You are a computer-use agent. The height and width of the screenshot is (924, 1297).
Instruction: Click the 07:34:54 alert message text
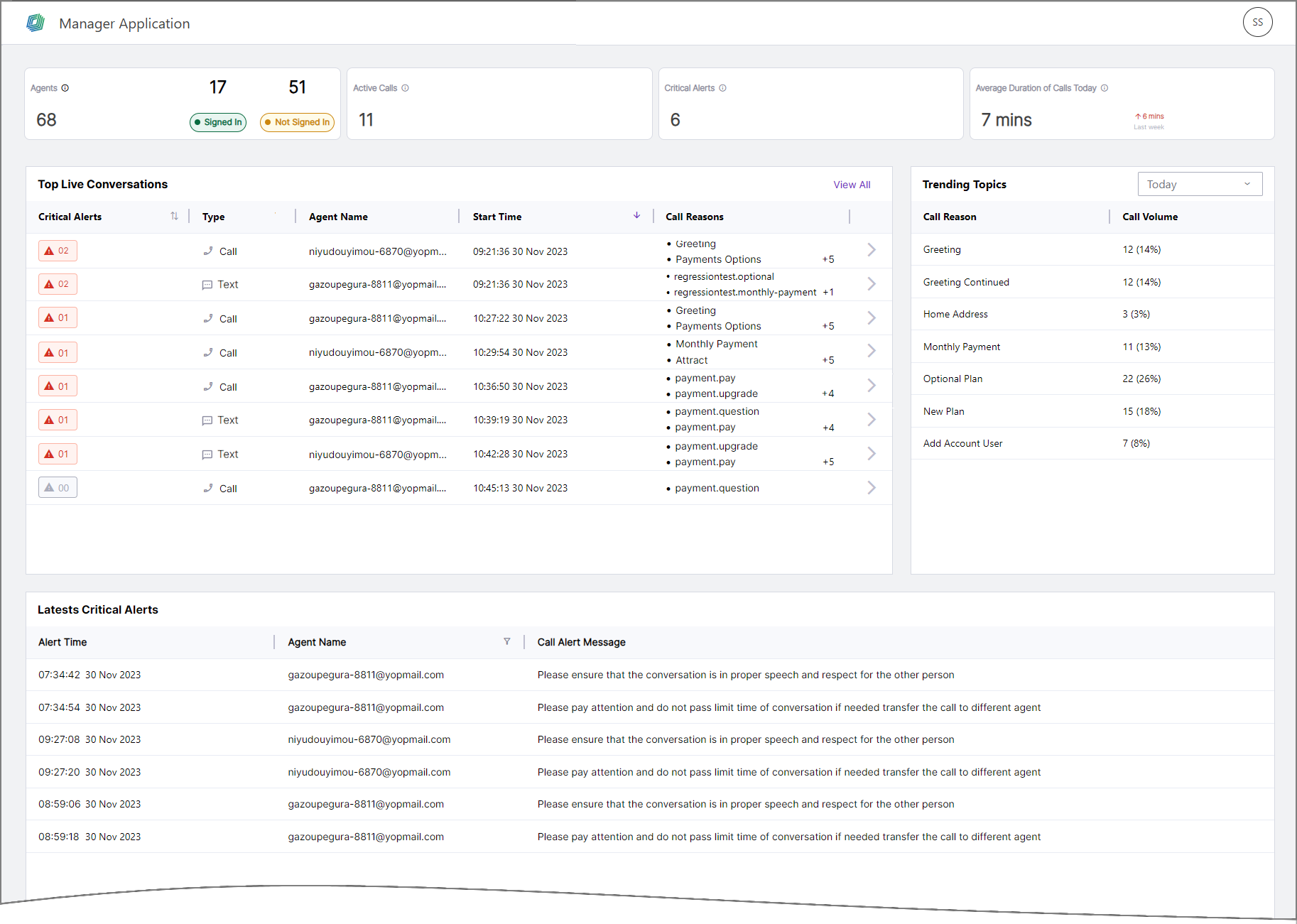tap(789, 707)
